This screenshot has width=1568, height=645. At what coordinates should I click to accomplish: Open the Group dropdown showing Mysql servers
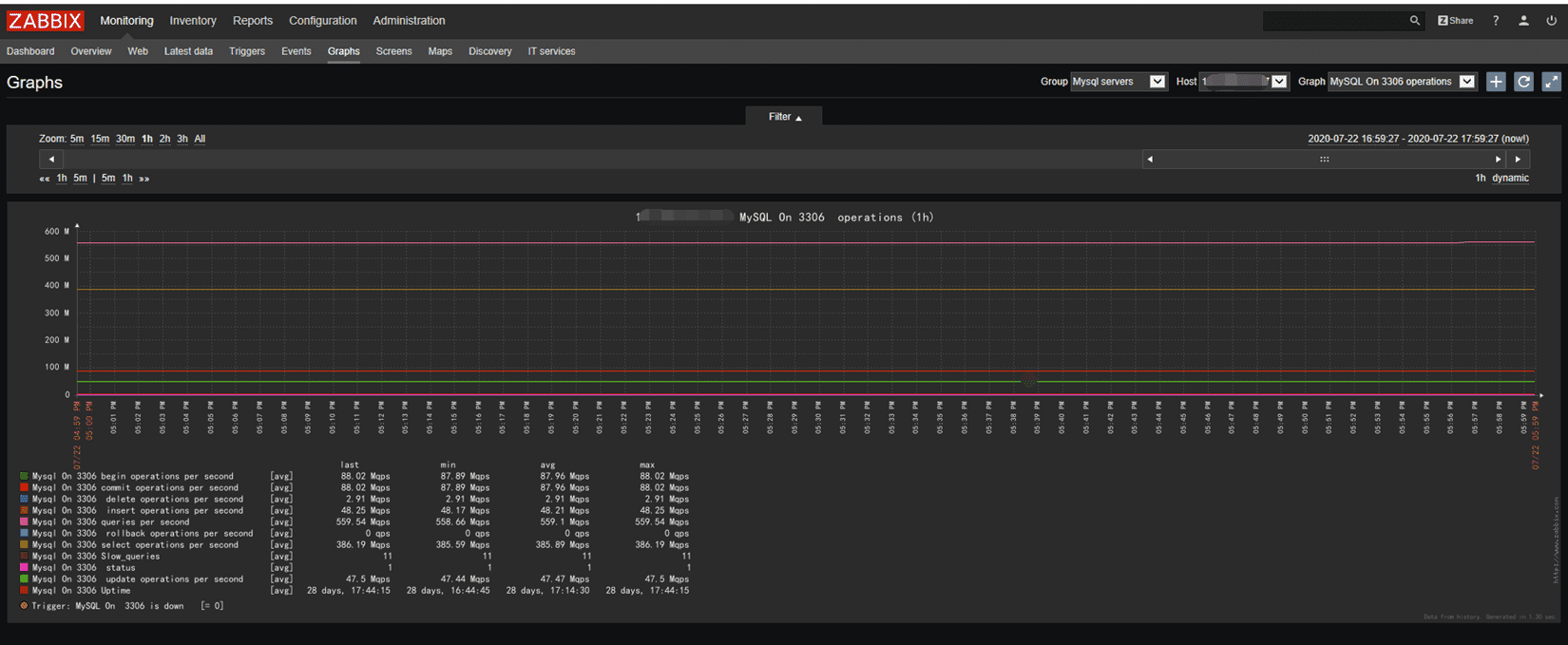tap(1119, 82)
